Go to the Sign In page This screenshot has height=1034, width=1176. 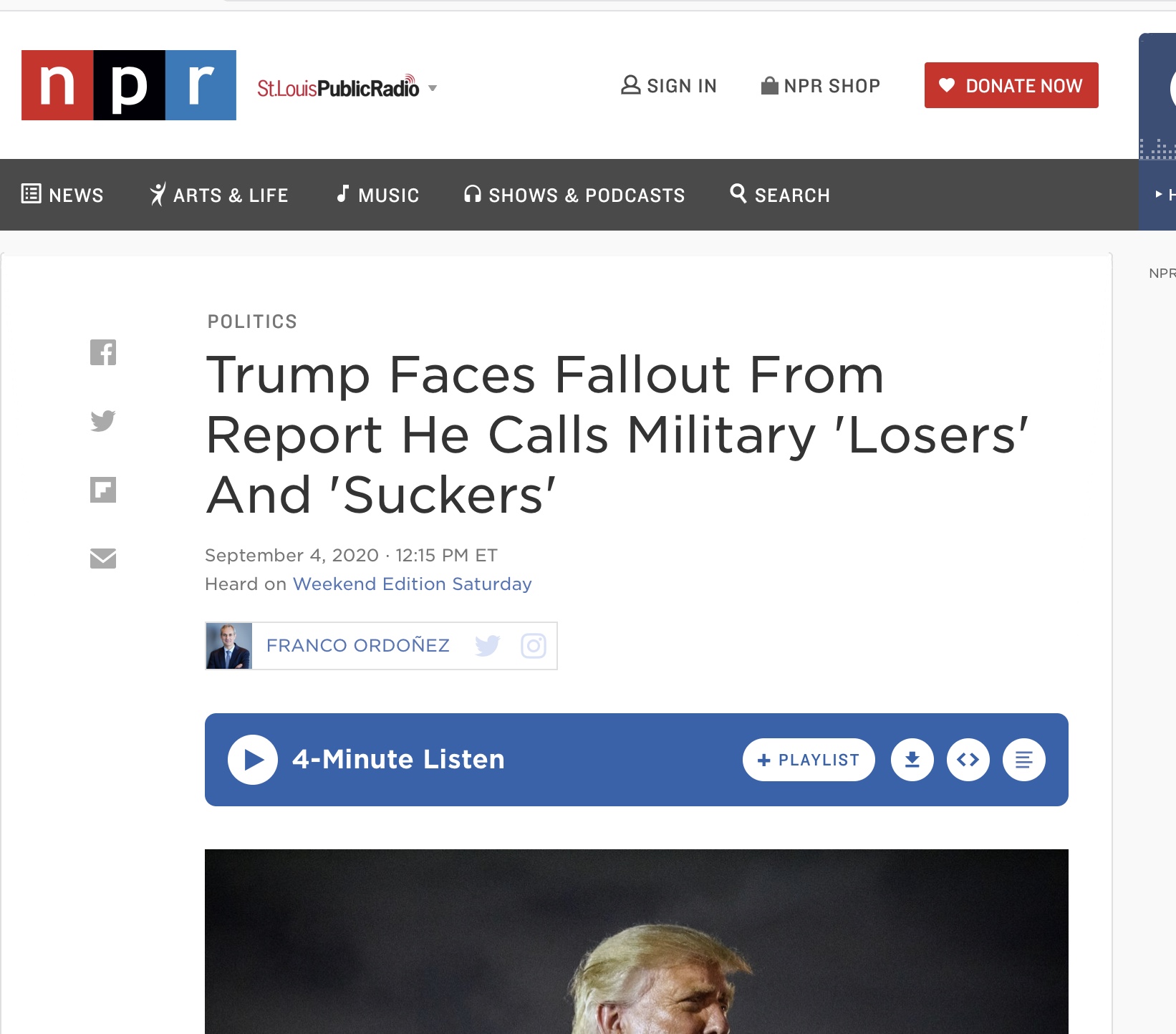click(669, 86)
